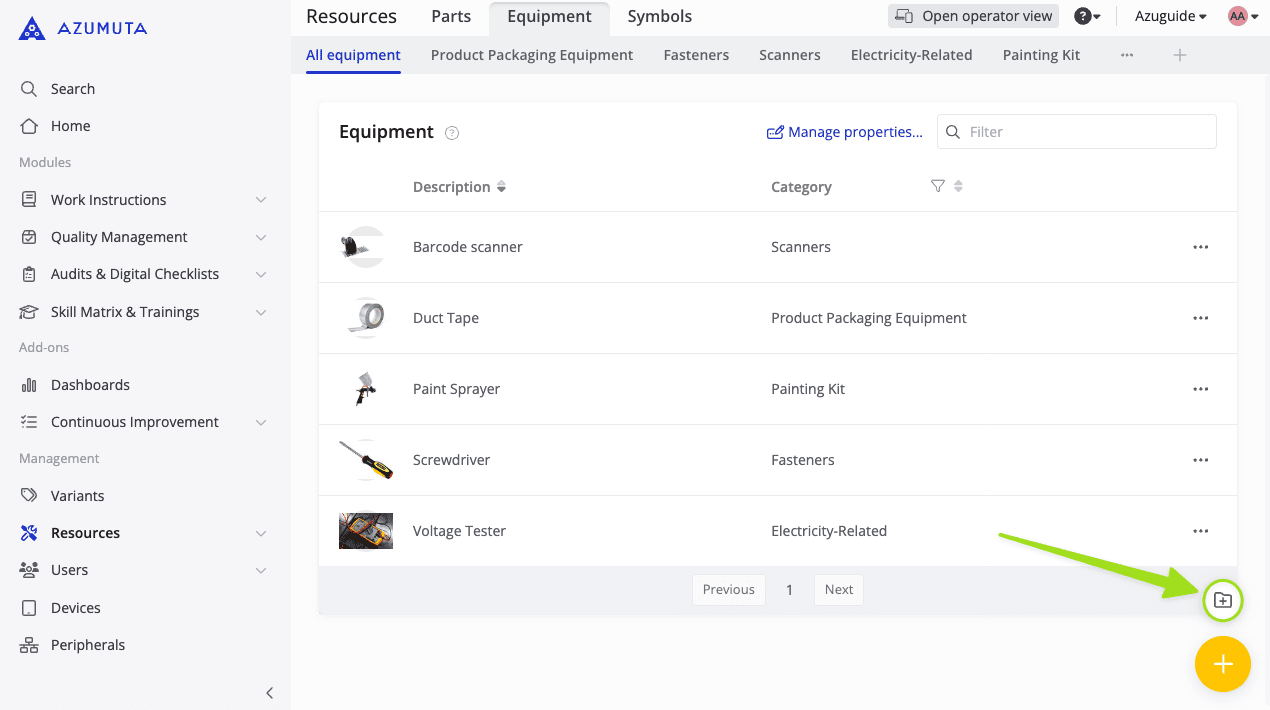Collapse the sidebar with the arrow
Image resolution: width=1270 pixels, height=710 pixels.
269,693
